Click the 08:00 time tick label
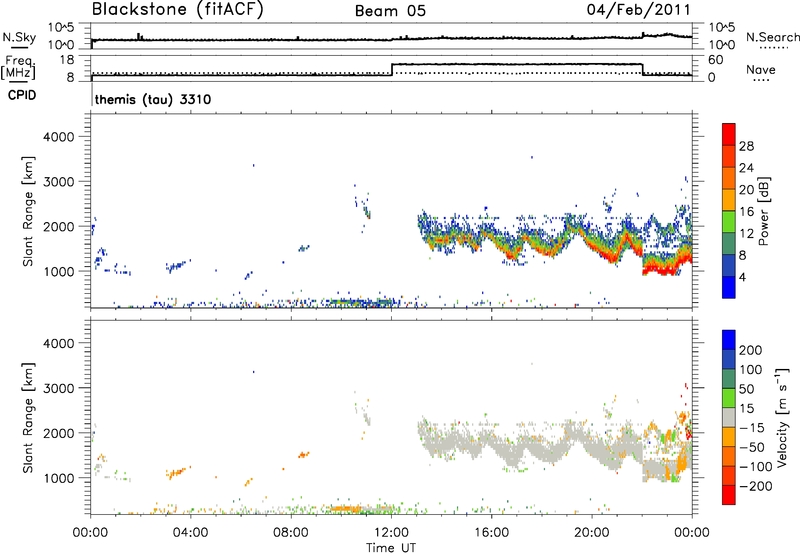Screen dimensions: 800x554 [291, 533]
